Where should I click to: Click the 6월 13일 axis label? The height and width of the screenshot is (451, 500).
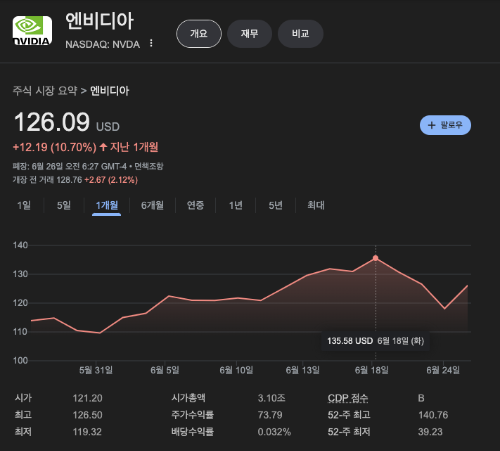pos(303,370)
